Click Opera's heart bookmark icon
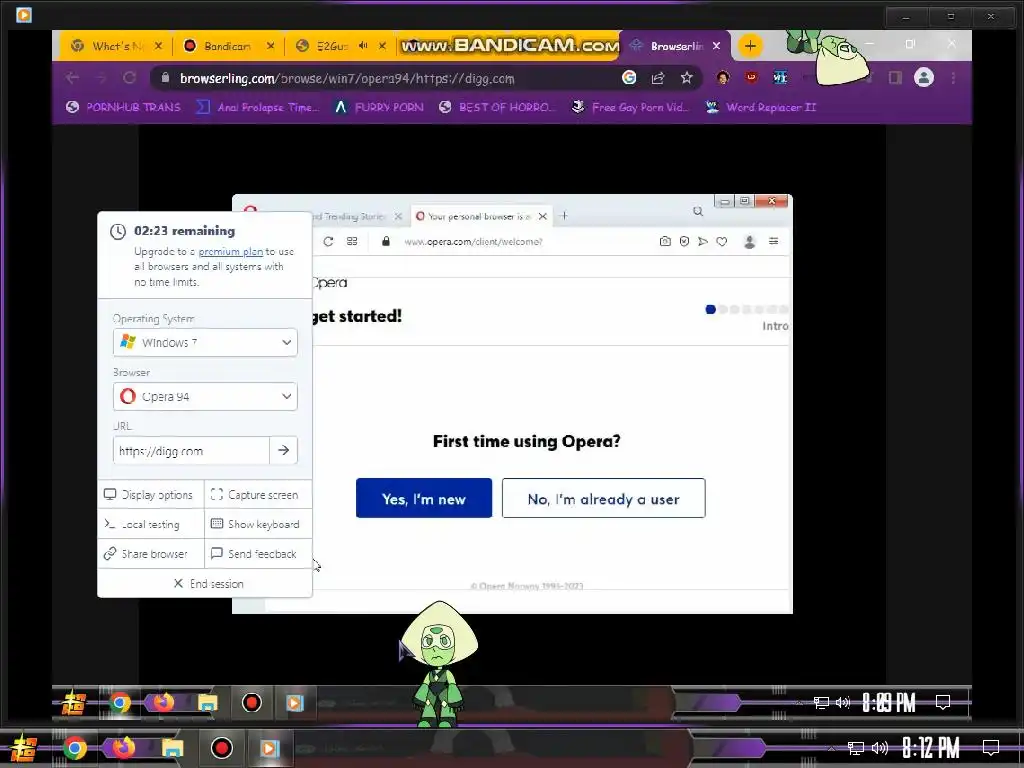This screenshot has height=768, width=1024. [722, 242]
